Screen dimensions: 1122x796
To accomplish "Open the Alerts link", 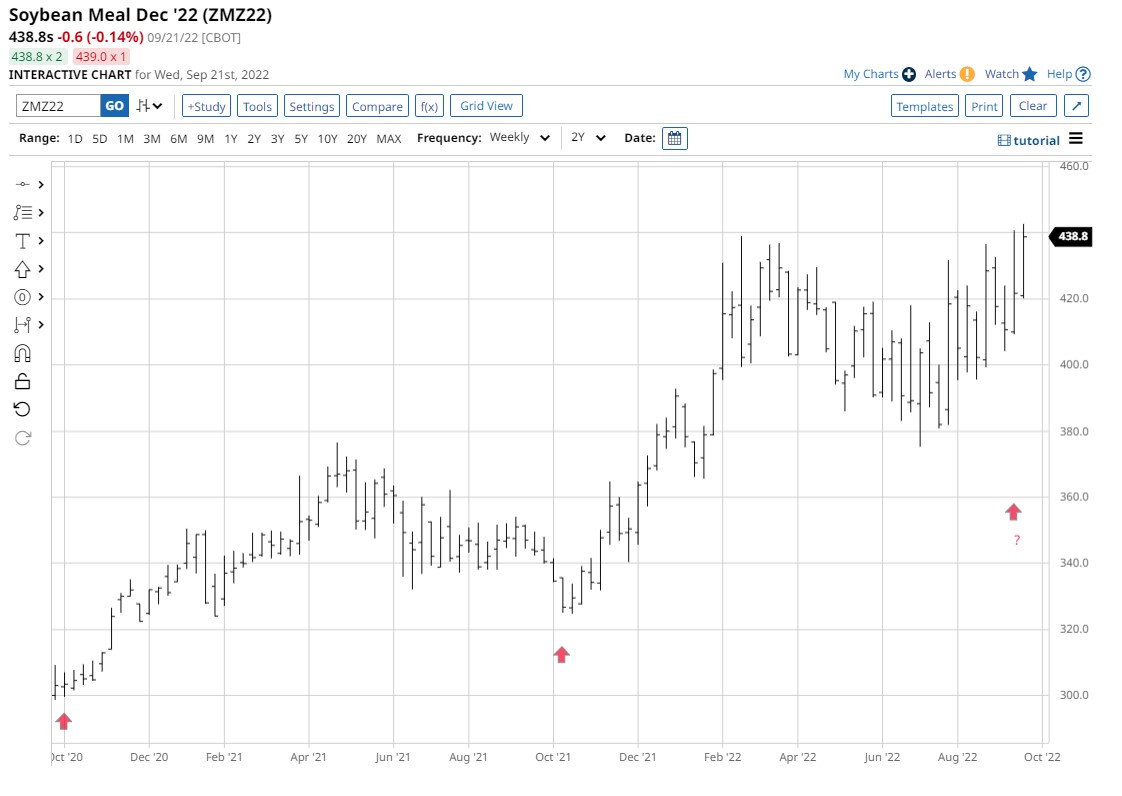I will tap(940, 74).
